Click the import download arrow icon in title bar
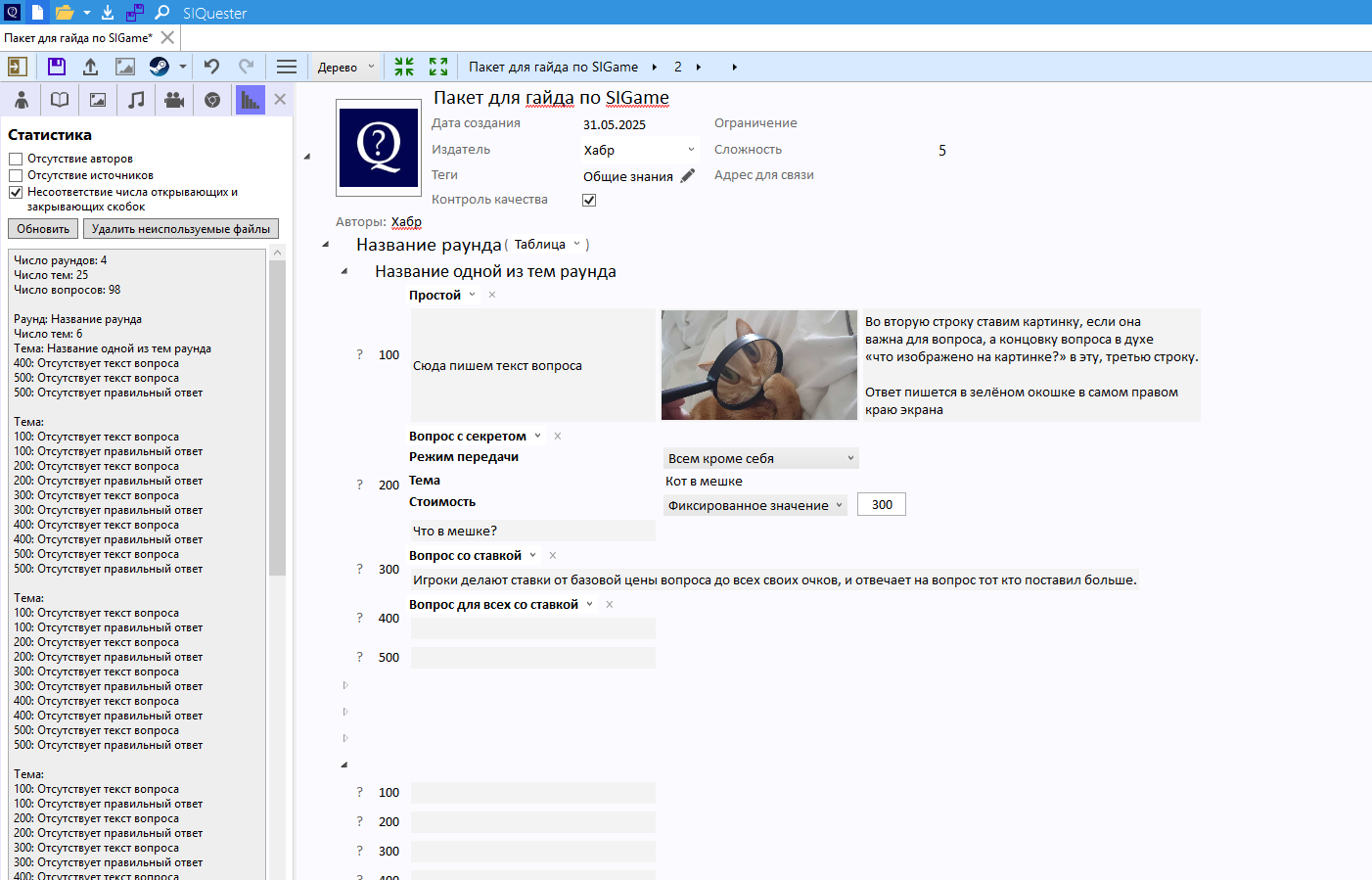The height and width of the screenshot is (880, 1372). pyautogui.click(x=108, y=13)
